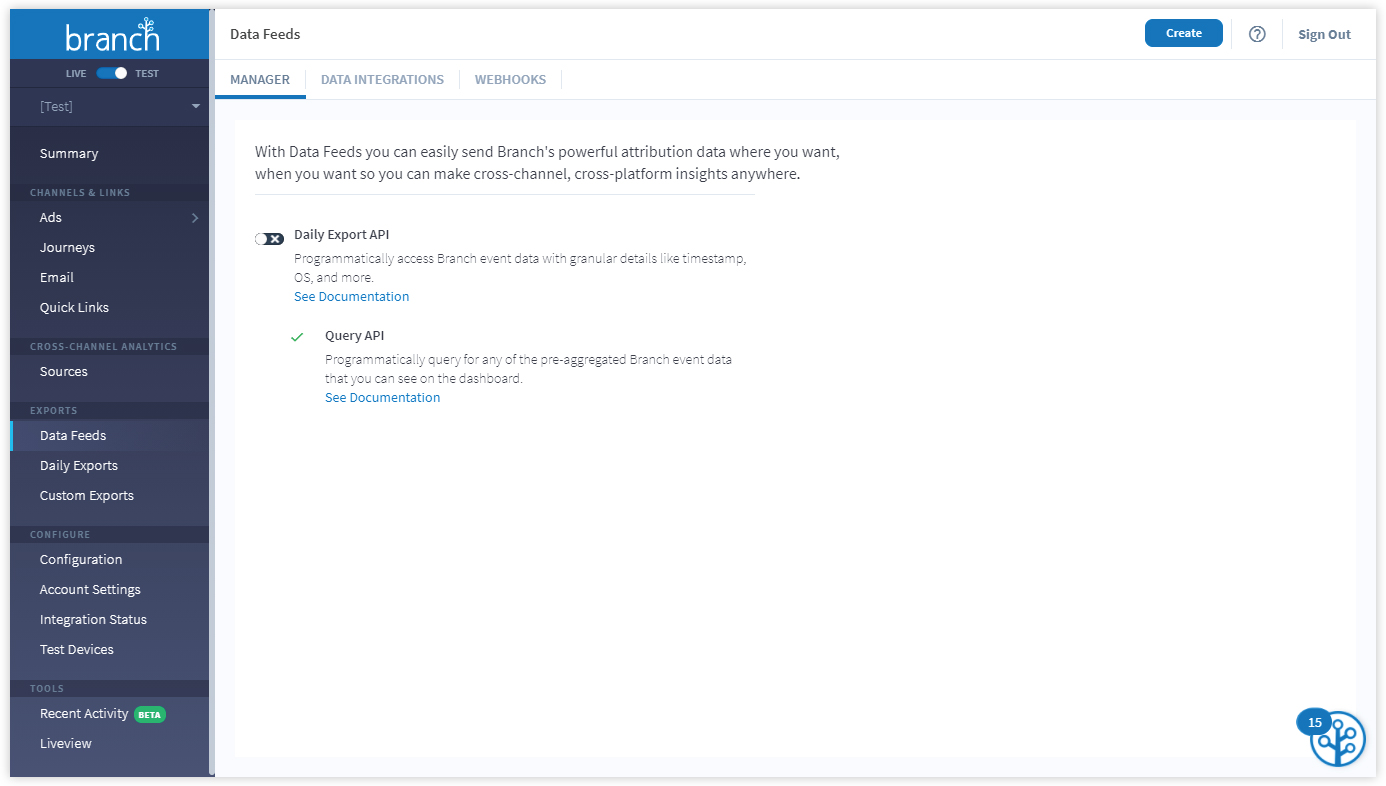Screen dimensions: 1386x786
Task: Open Query API See Documentation link
Action: point(382,397)
